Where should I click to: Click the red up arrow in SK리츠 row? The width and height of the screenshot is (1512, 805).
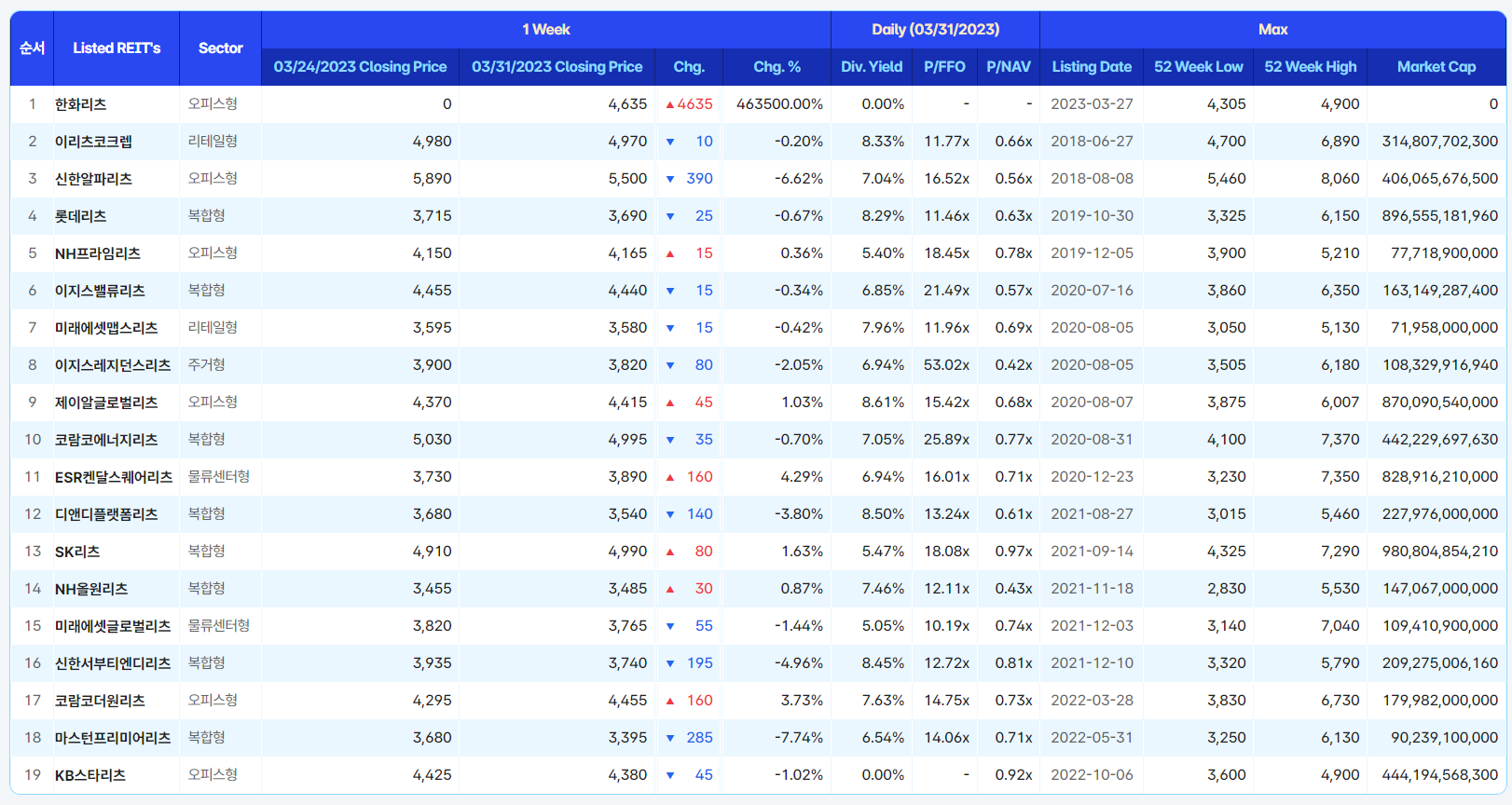click(x=670, y=552)
